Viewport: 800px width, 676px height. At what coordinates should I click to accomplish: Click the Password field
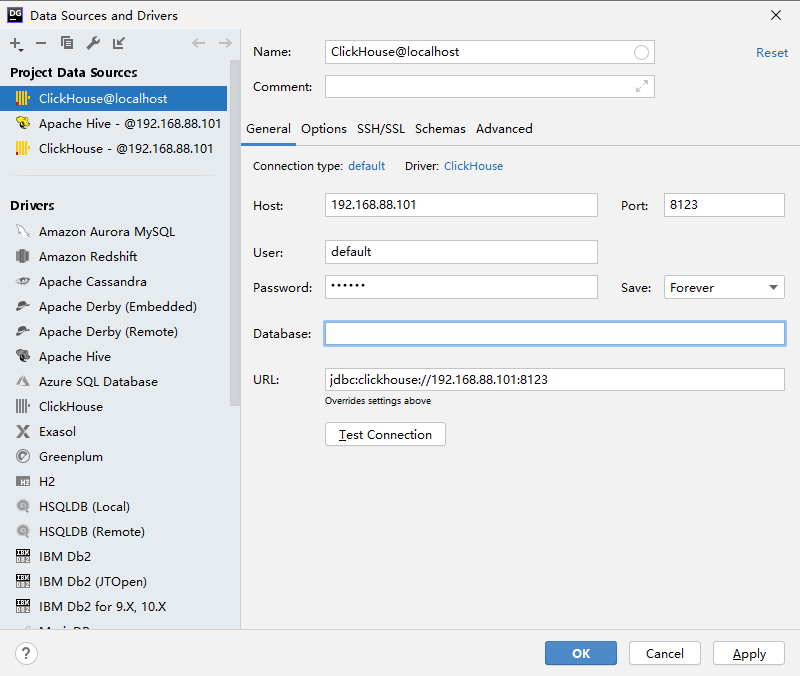coord(461,287)
